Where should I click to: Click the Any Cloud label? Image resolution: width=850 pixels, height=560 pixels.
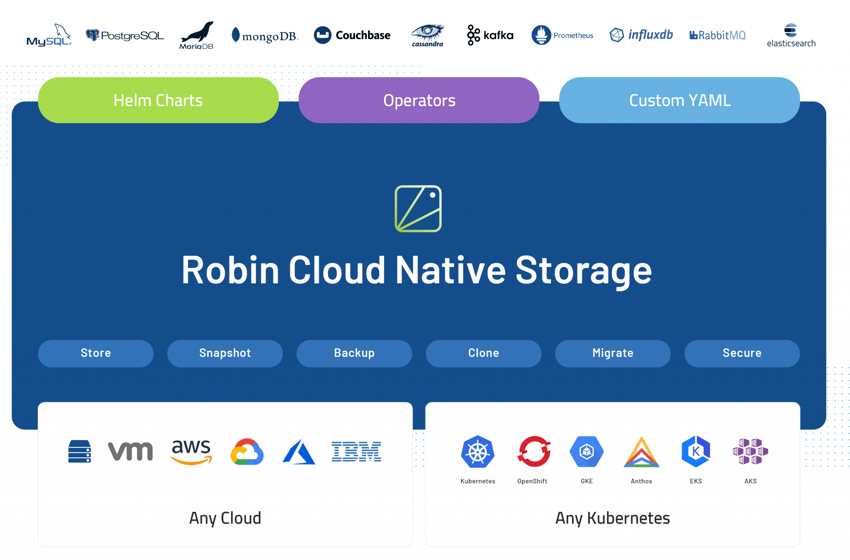(225, 518)
